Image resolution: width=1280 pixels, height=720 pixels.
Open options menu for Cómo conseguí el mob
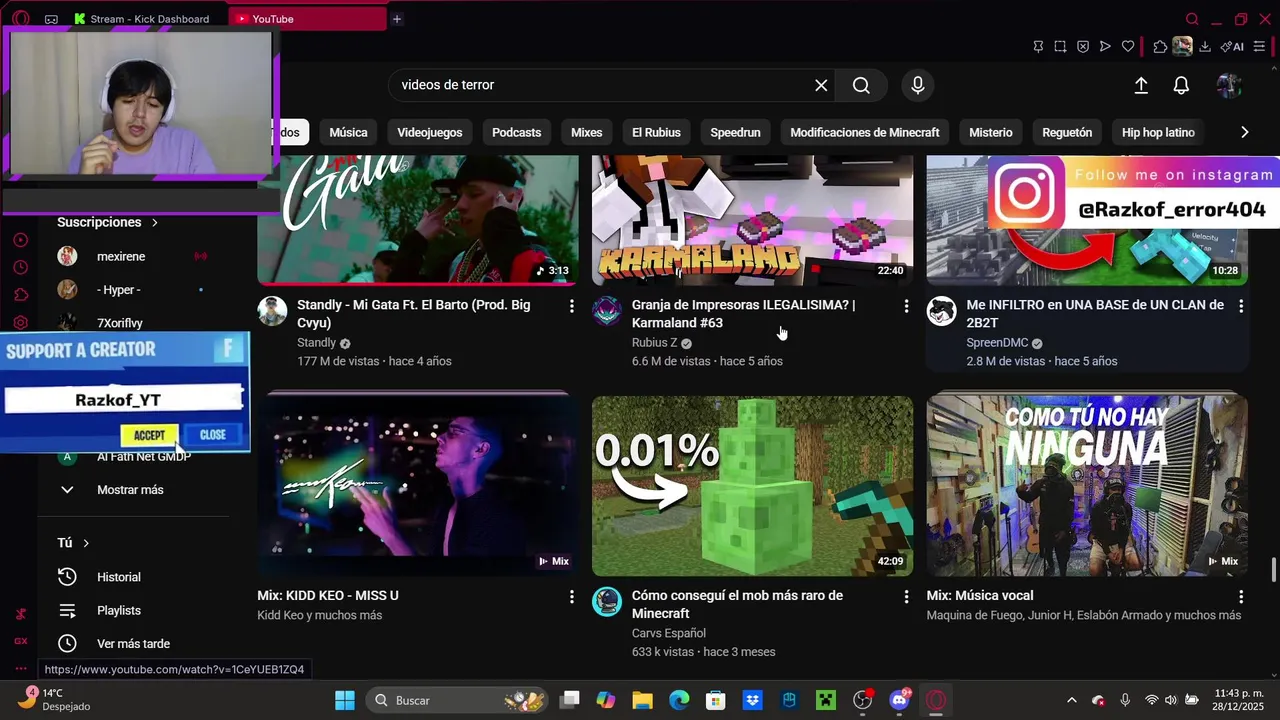(906, 597)
